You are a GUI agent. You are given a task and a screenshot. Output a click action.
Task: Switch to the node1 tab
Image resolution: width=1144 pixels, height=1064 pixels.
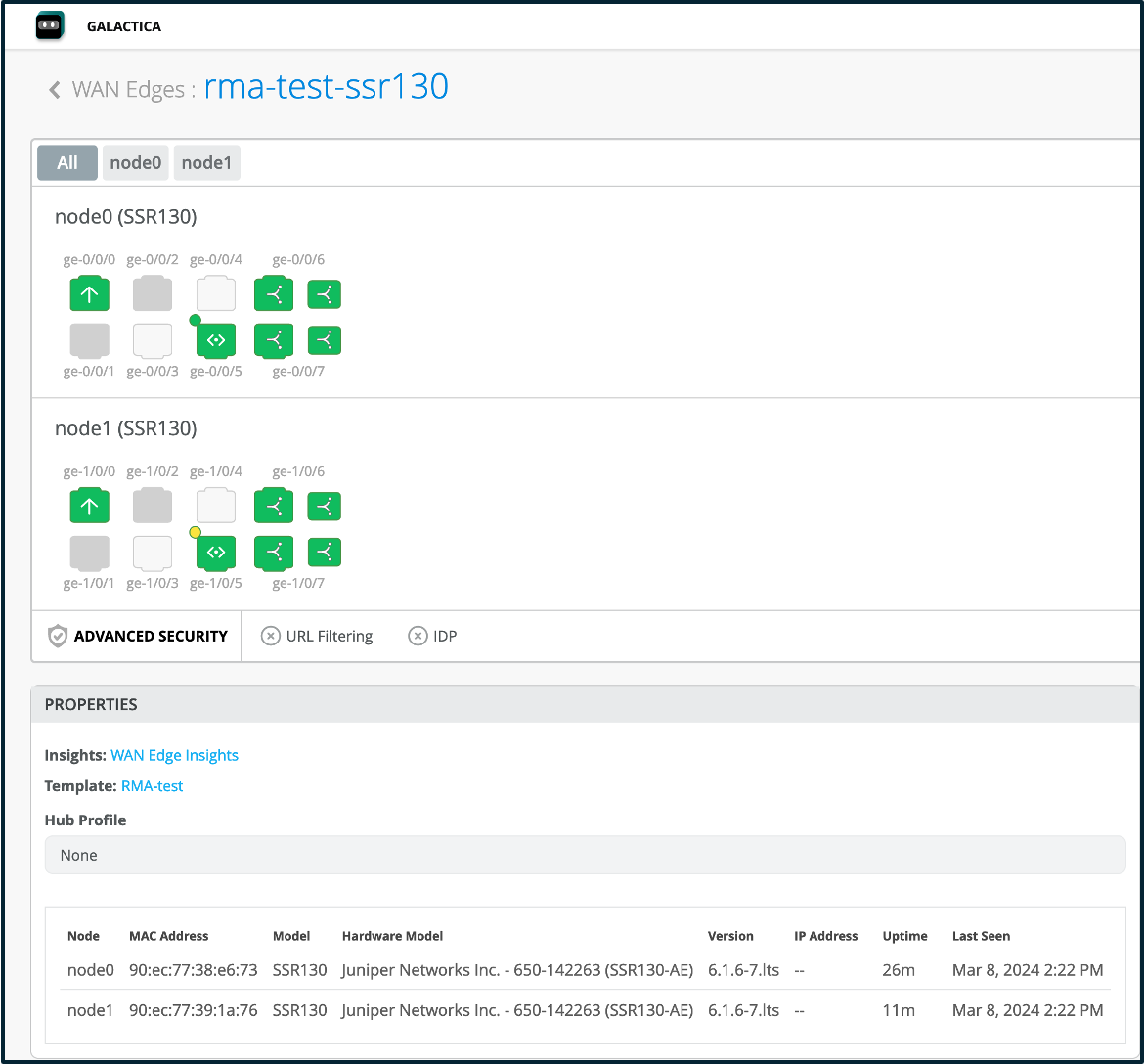[x=206, y=163]
